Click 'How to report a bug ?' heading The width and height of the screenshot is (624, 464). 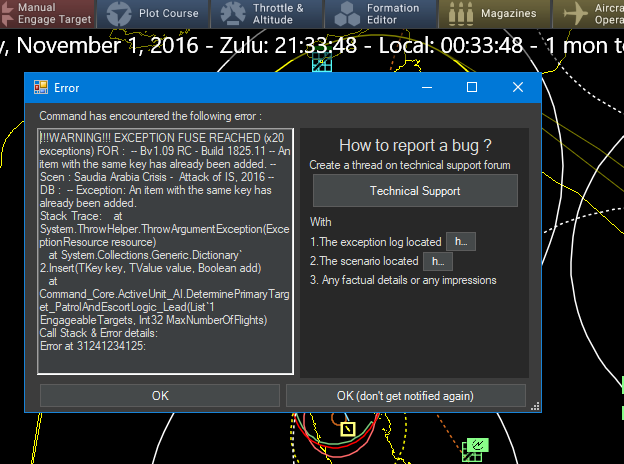(x=415, y=145)
